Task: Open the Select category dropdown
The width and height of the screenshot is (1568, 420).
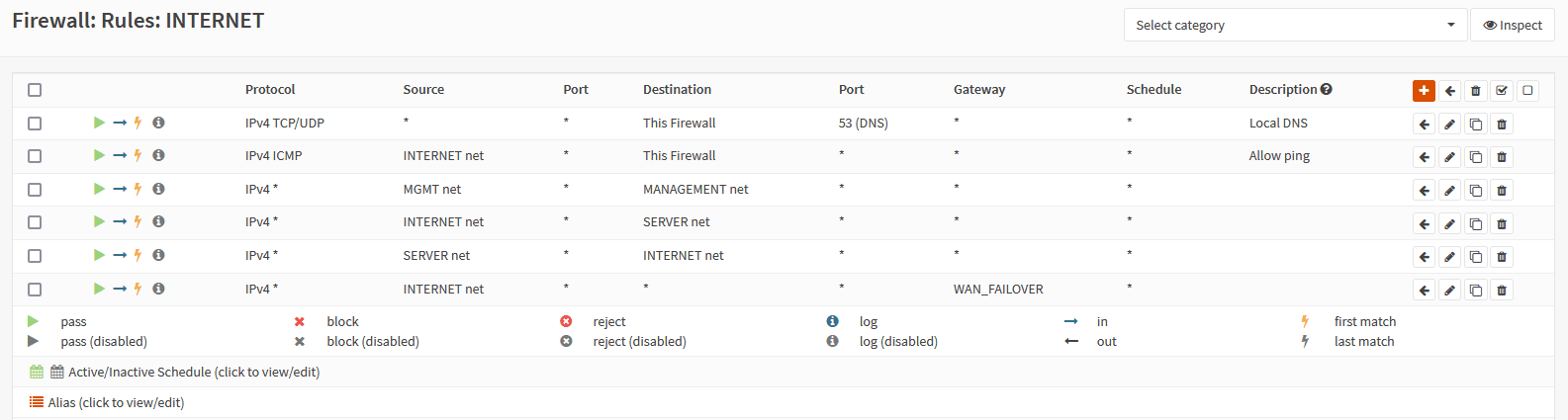Action: [x=1295, y=25]
